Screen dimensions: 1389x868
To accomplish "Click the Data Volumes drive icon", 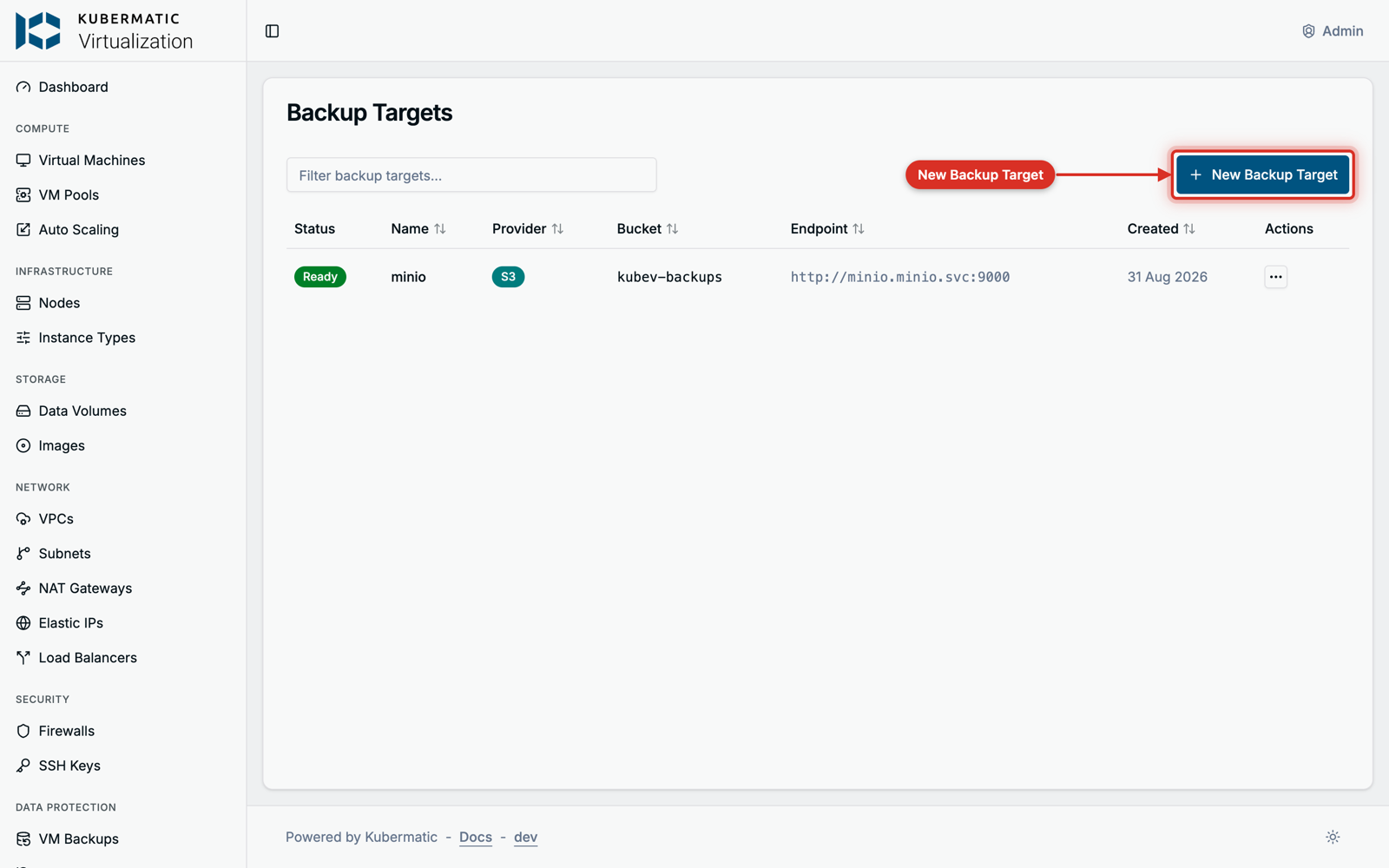I will point(23,411).
